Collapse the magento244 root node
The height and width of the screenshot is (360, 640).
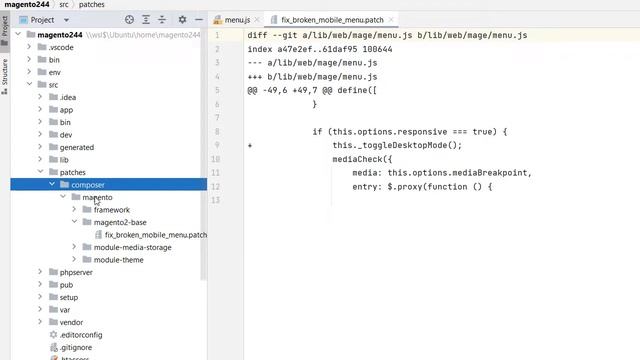click(x=18, y=34)
